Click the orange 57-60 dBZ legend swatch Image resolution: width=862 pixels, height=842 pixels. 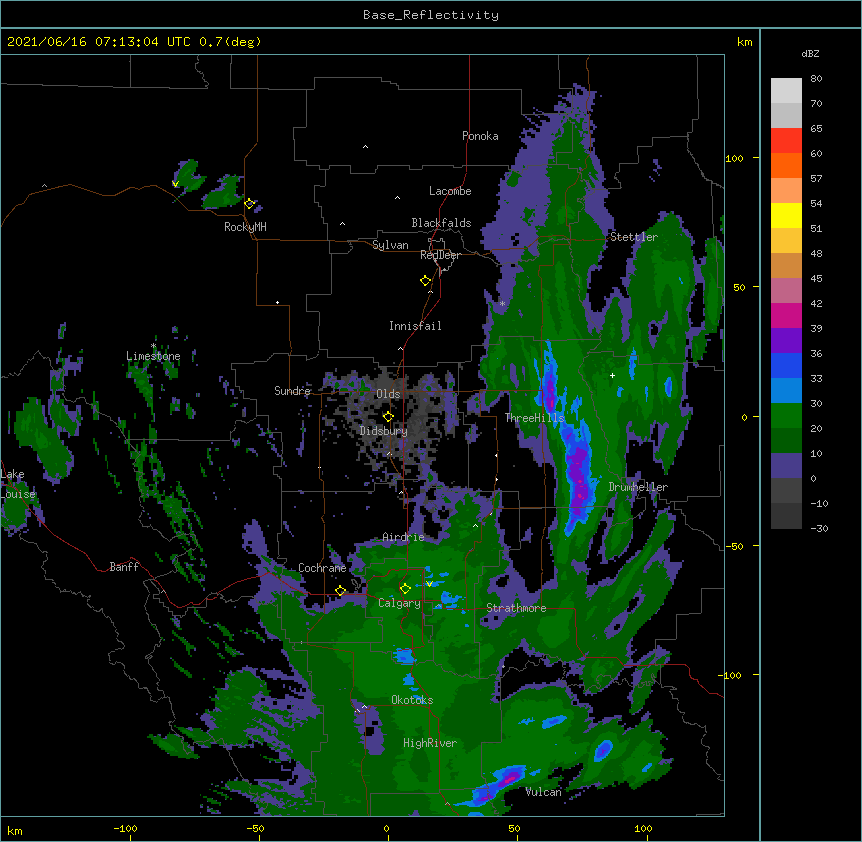coord(786,165)
